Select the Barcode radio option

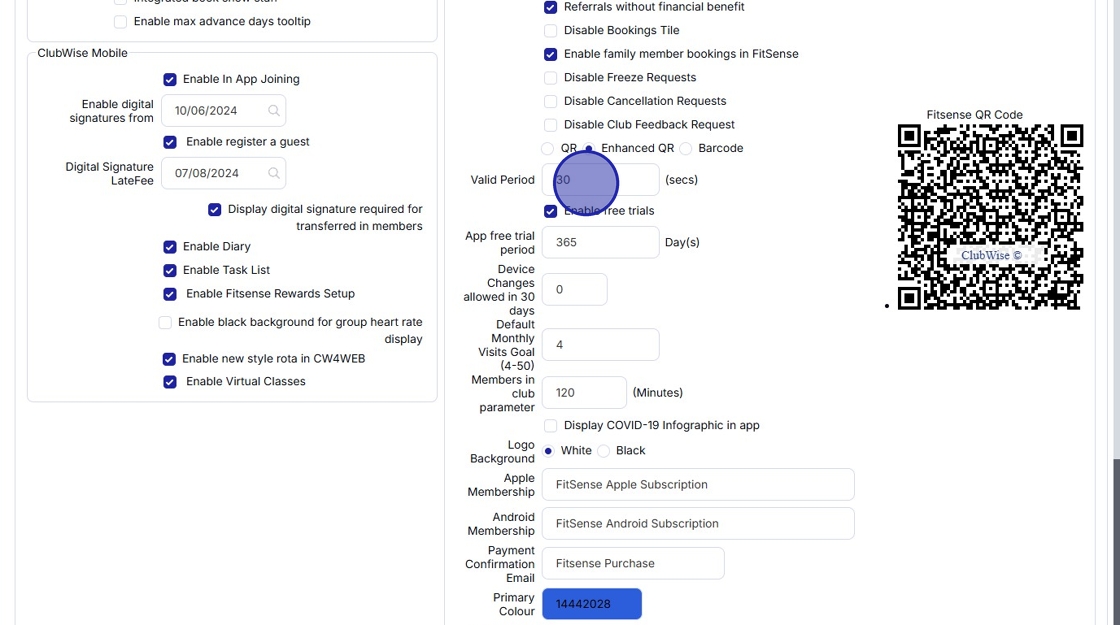pos(686,149)
